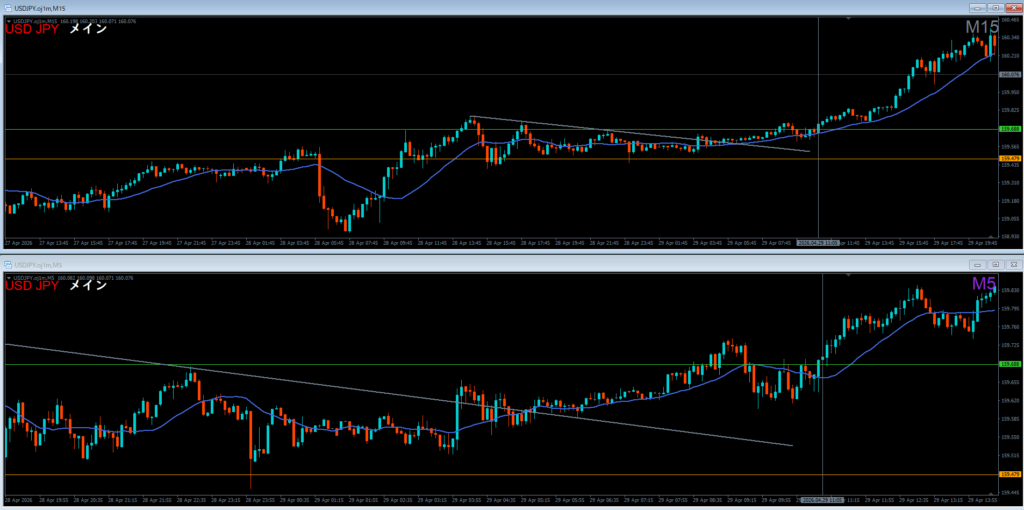Click the purple M5 timeframe label
Image resolution: width=1024 pixels, height=510 pixels.
(x=984, y=283)
